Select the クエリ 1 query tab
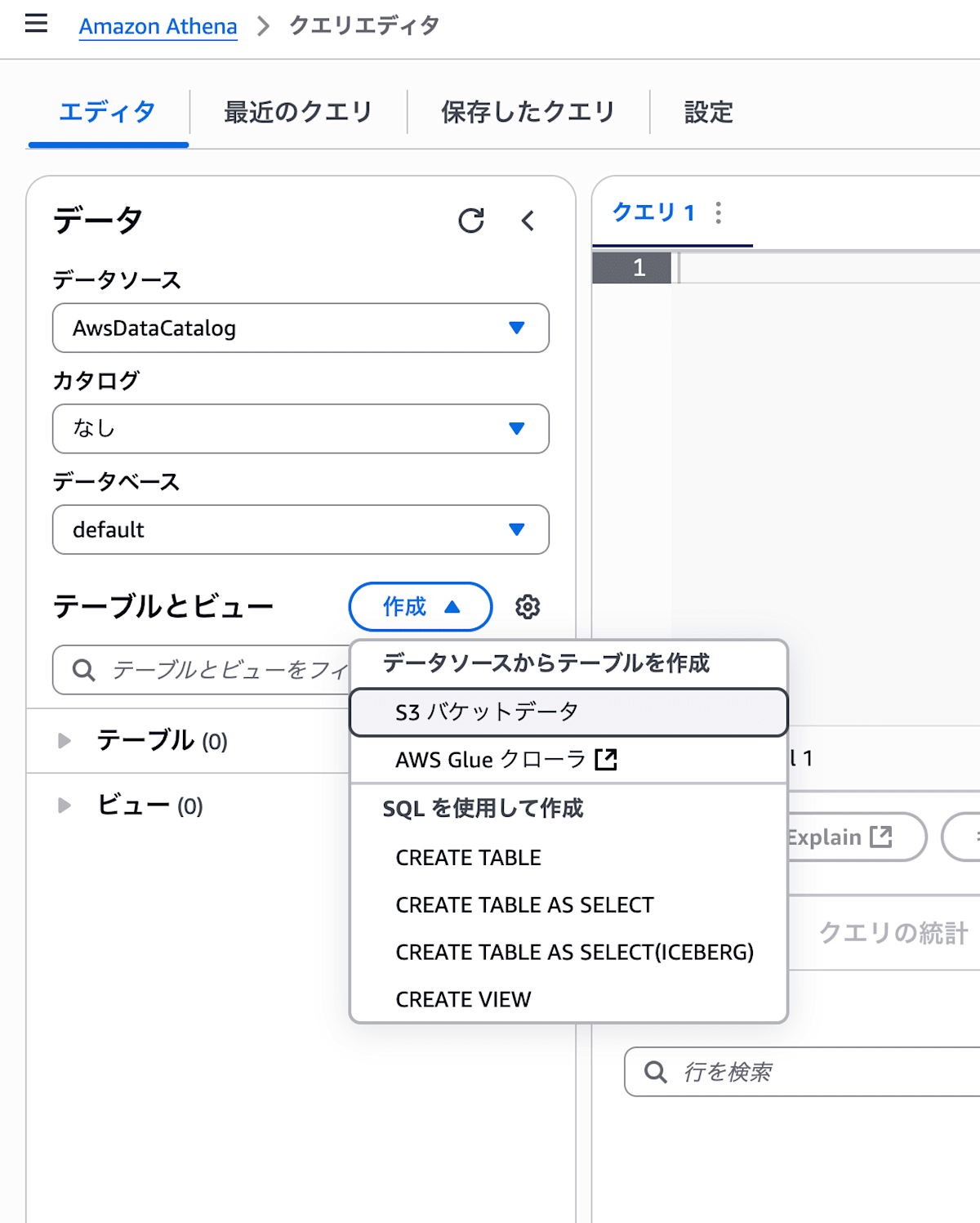Screen dimensions: 980x1223 coord(653,213)
